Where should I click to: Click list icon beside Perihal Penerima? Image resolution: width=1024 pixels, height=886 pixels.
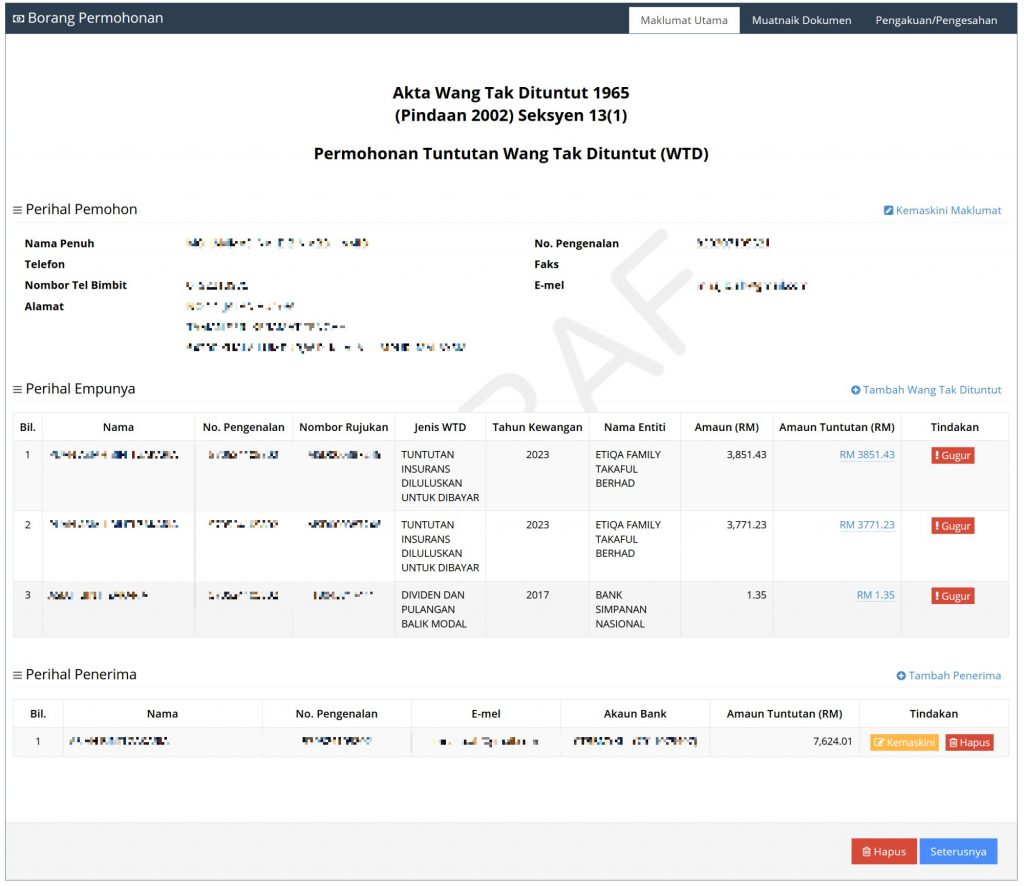click(x=18, y=675)
